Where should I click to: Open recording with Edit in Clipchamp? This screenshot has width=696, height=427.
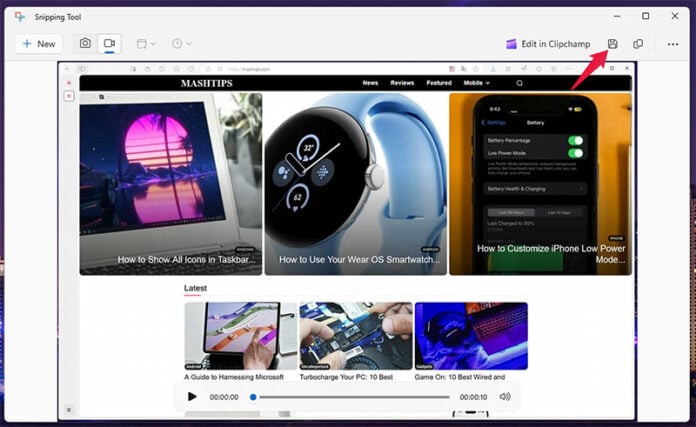562,44
